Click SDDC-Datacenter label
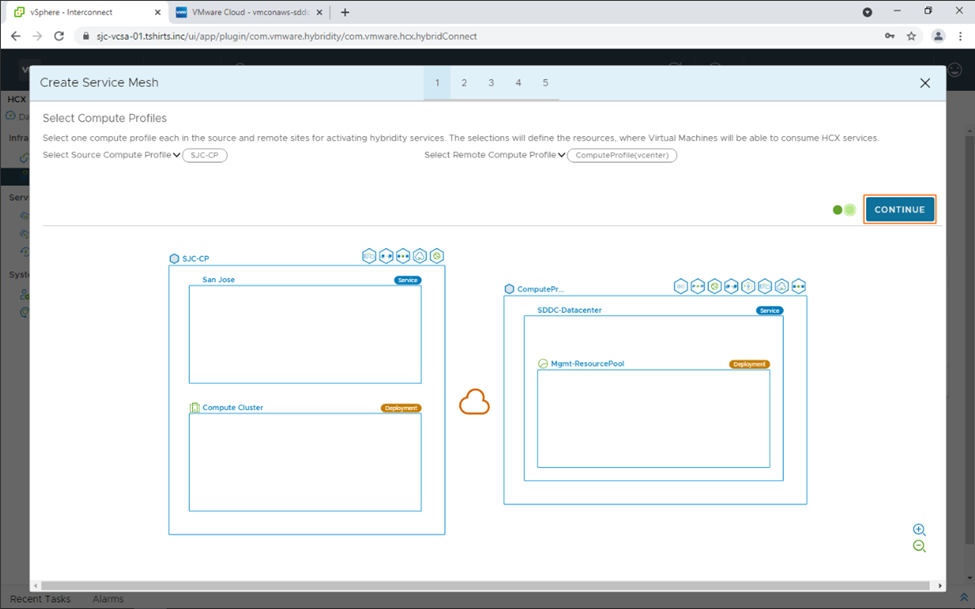 point(570,310)
